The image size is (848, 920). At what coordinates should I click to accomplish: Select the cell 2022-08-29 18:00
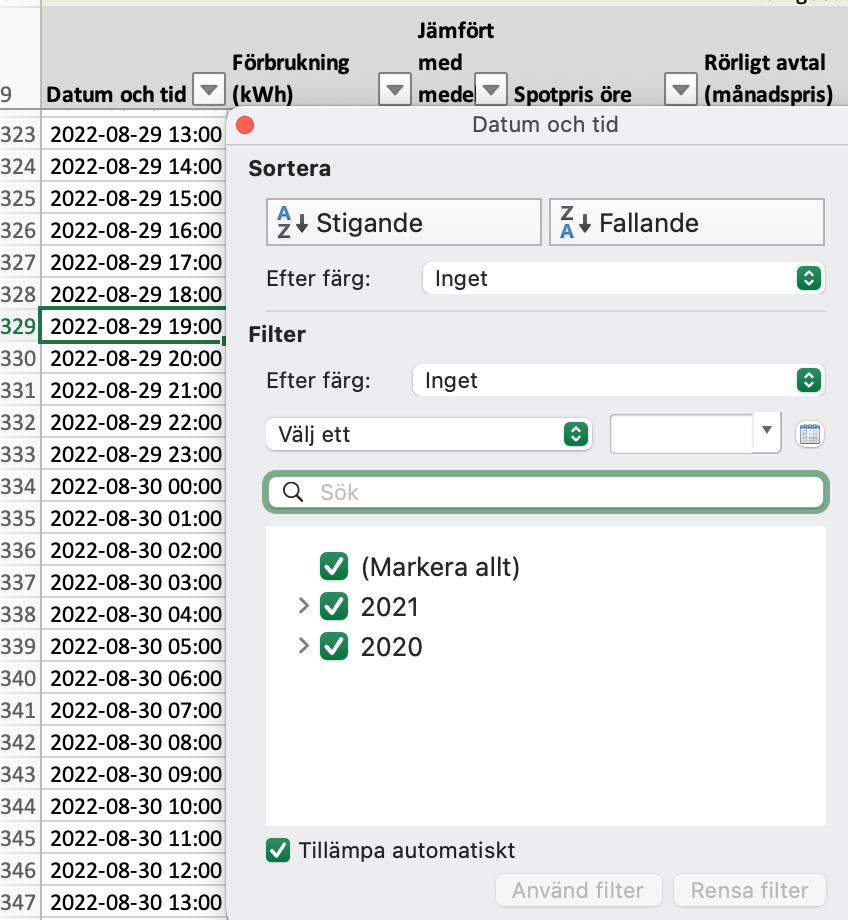134,295
